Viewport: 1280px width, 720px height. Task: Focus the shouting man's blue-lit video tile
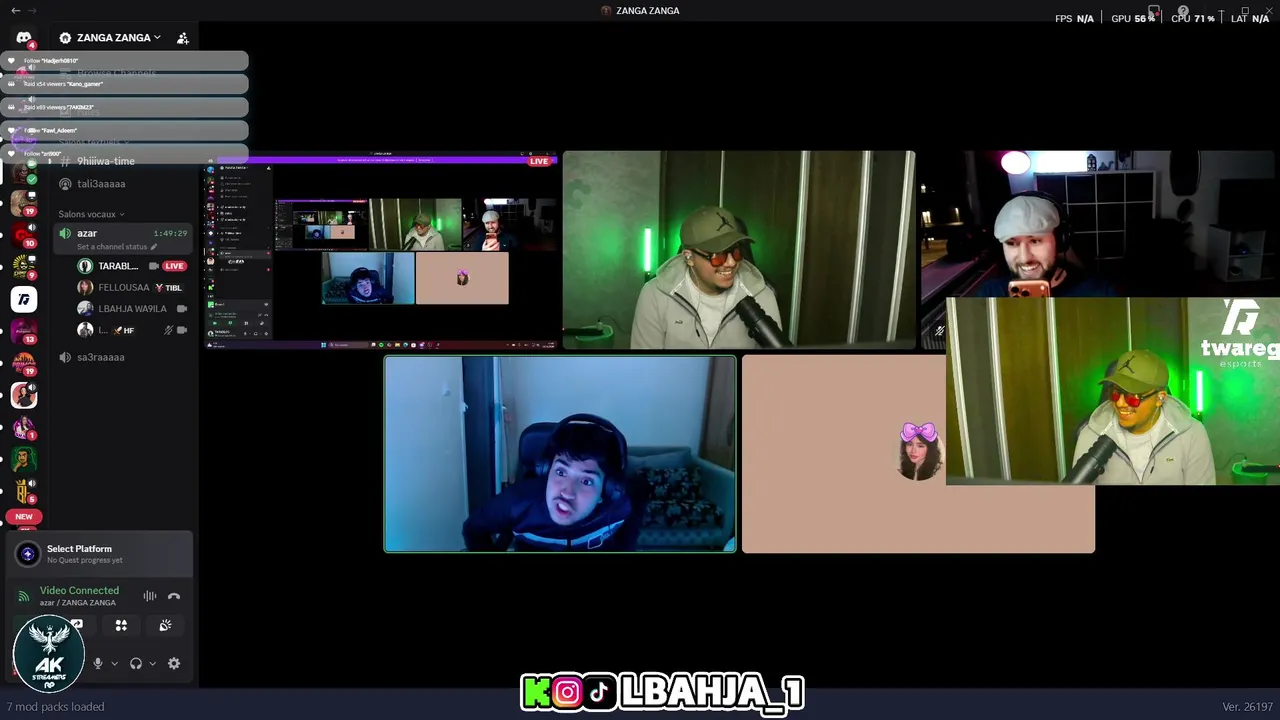[x=560, y=454]
